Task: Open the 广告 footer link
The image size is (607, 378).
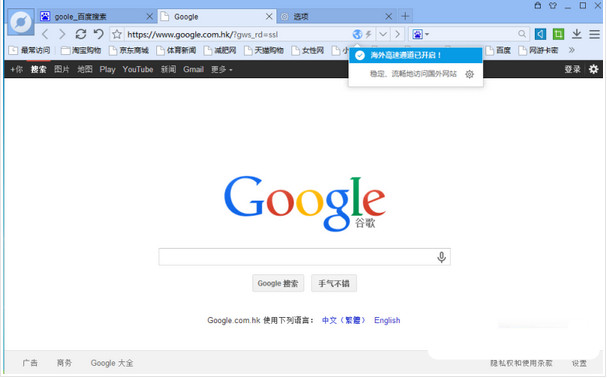Action: [x=30, y=363]
